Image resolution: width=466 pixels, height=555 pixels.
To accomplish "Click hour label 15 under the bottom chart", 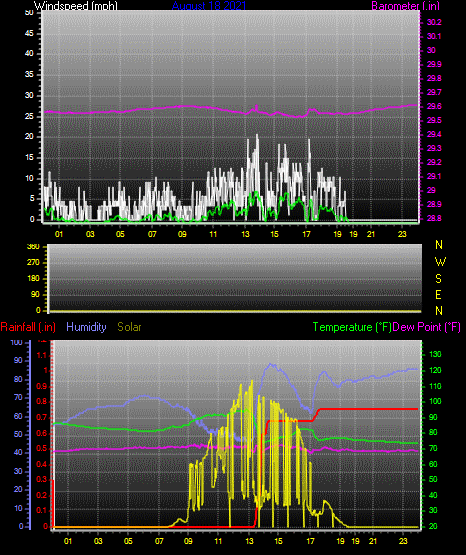I will point(278,542).
